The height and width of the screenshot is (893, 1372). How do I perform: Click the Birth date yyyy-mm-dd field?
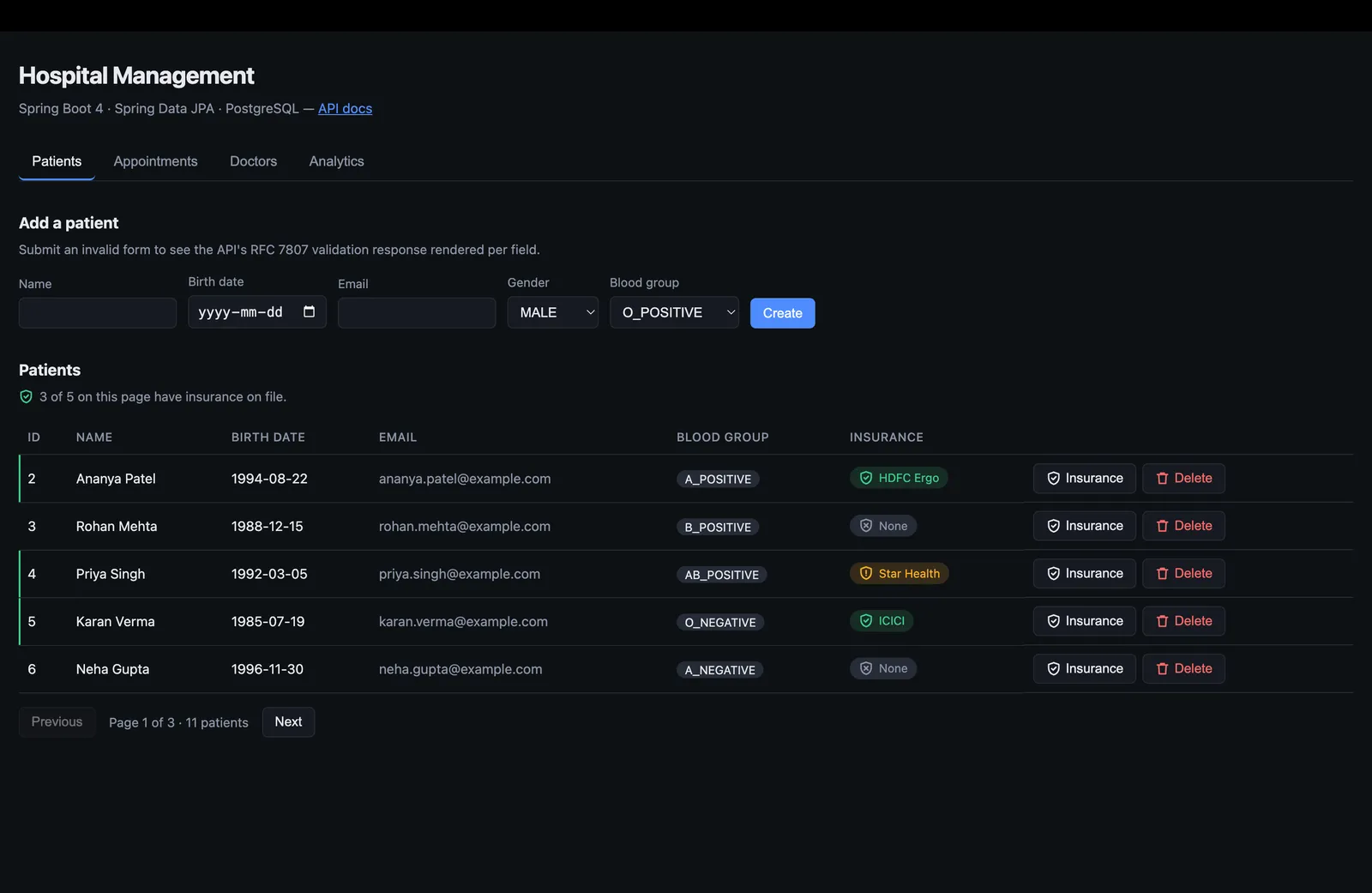[x=257, y=312]
